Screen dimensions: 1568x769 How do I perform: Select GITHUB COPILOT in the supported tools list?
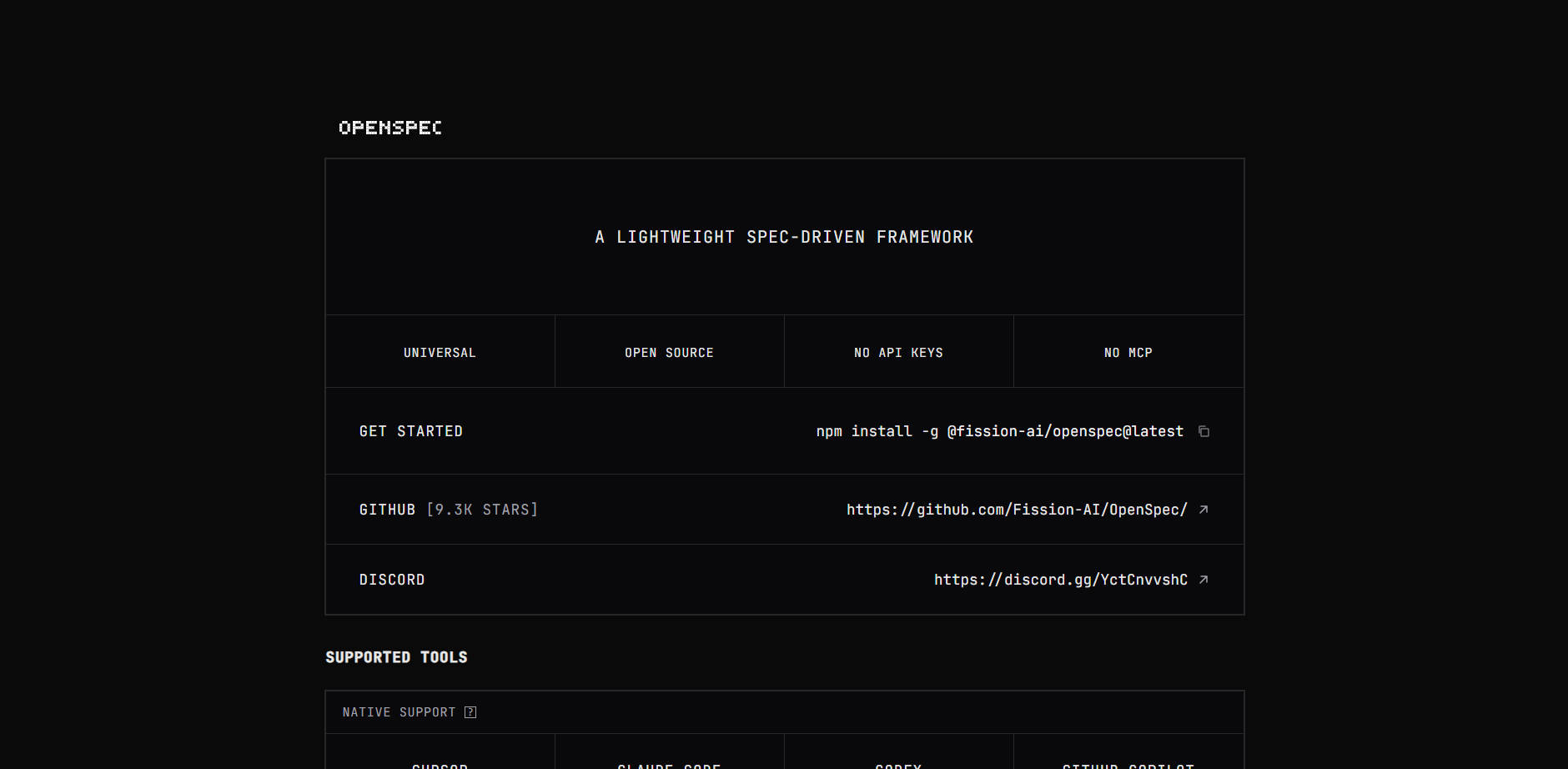pos(1128,763)
